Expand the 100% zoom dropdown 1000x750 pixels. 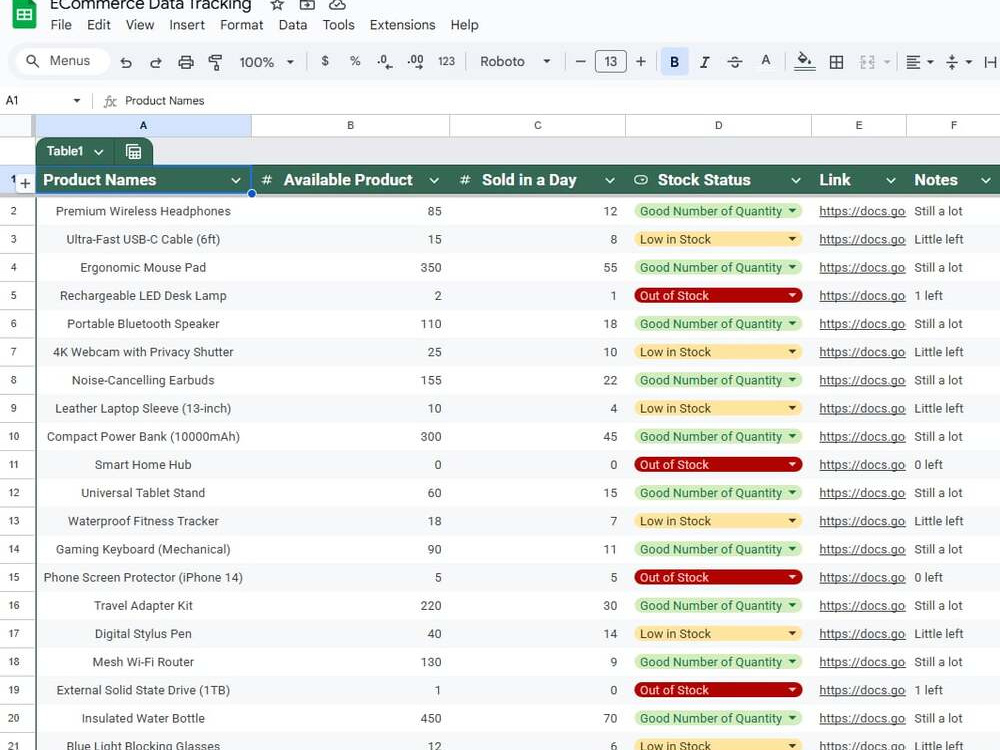pos(266,62)
